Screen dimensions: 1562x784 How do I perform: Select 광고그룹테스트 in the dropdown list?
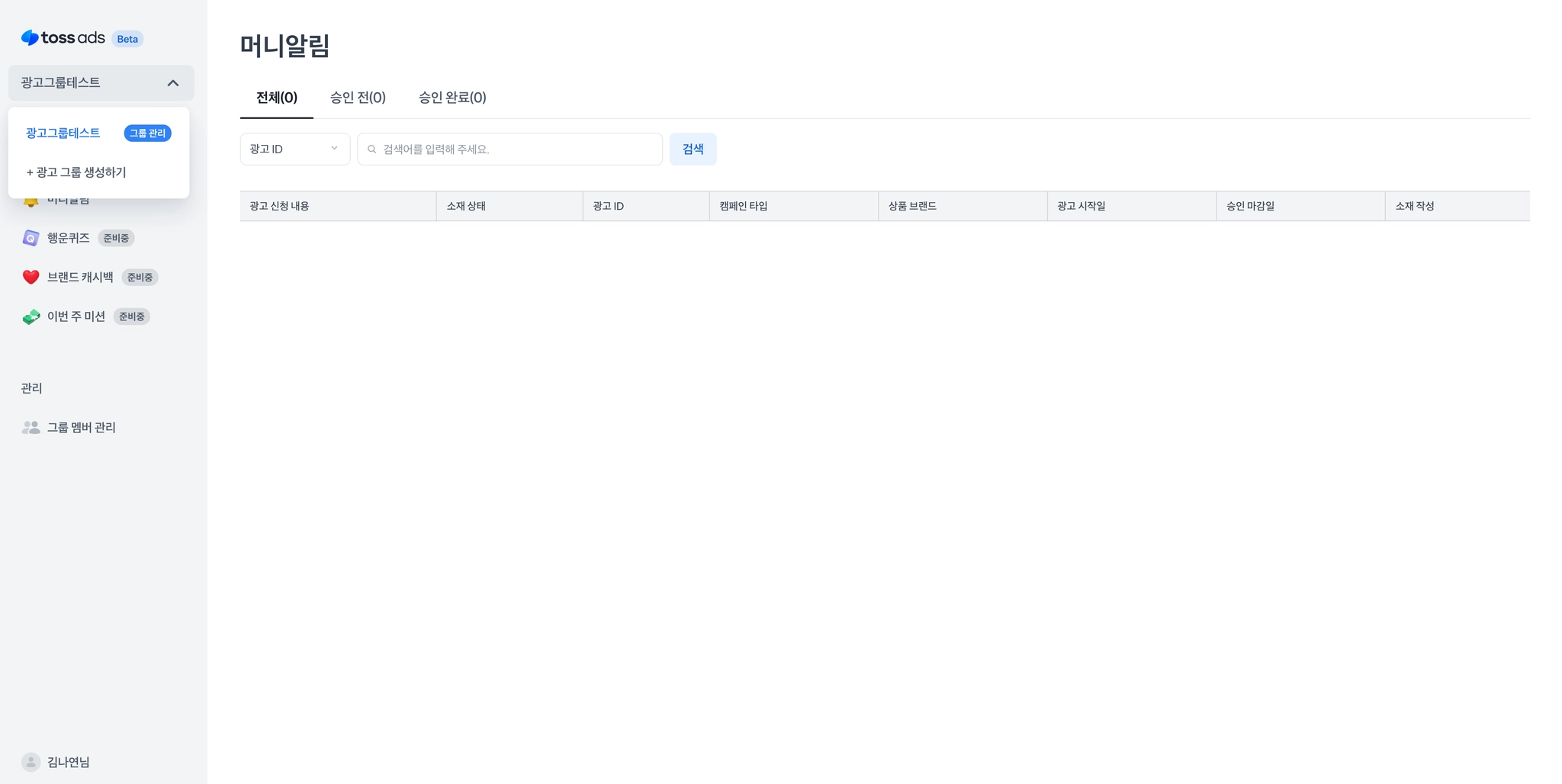(63, 133)
